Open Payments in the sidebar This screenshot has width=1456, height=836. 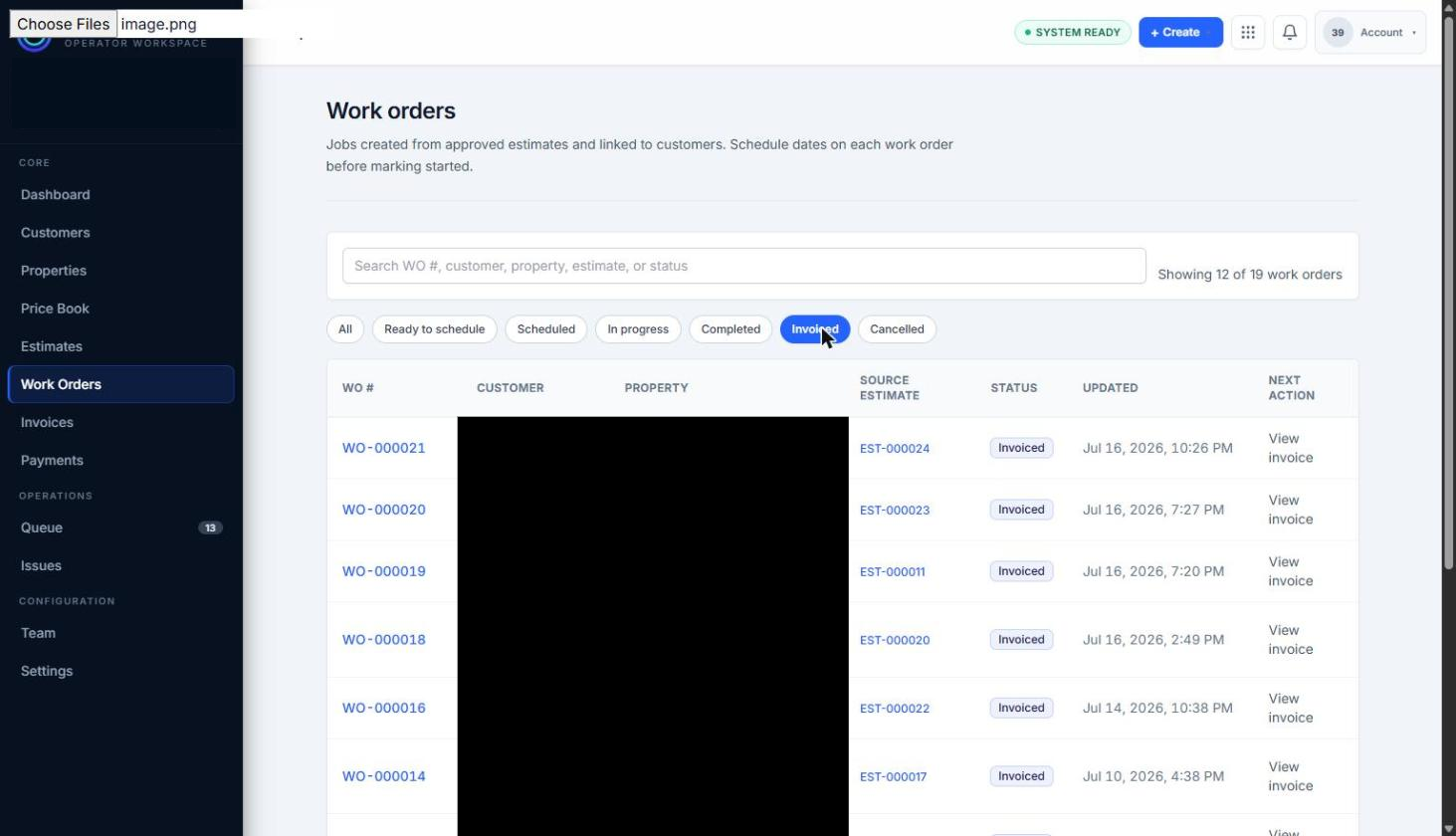click(120, 460)
